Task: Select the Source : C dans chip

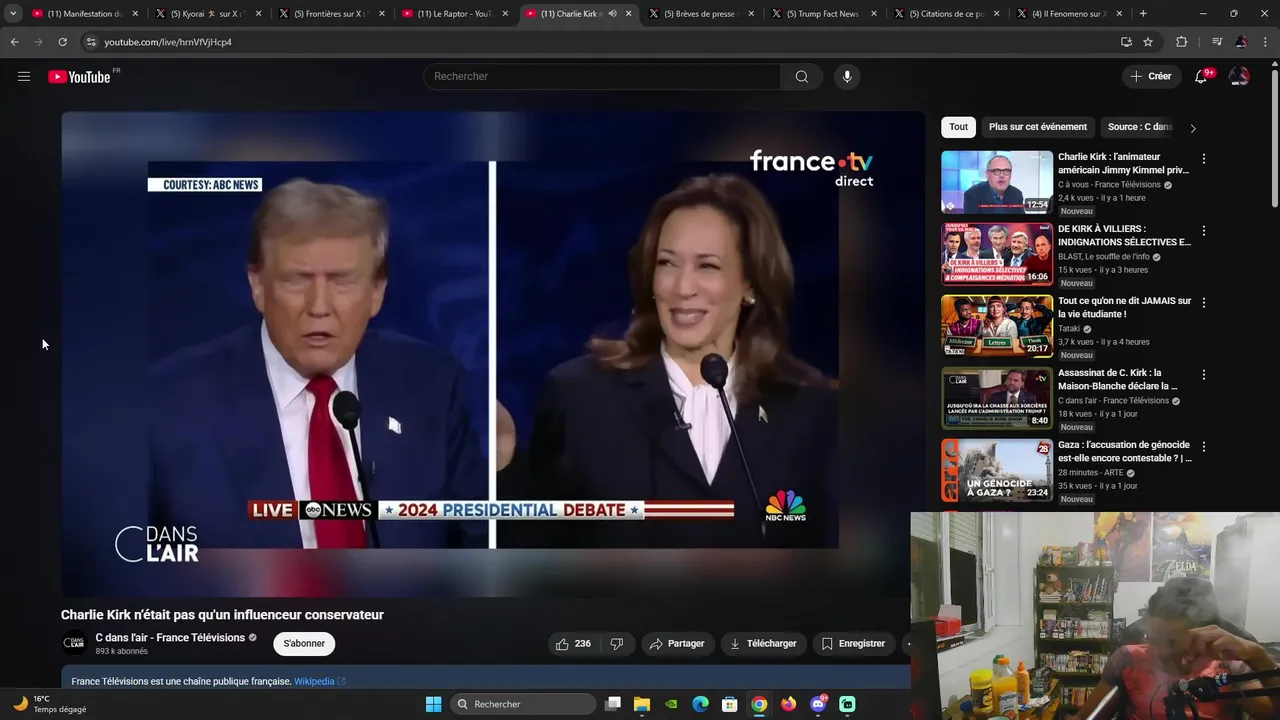Action: tap(1140, 127)
